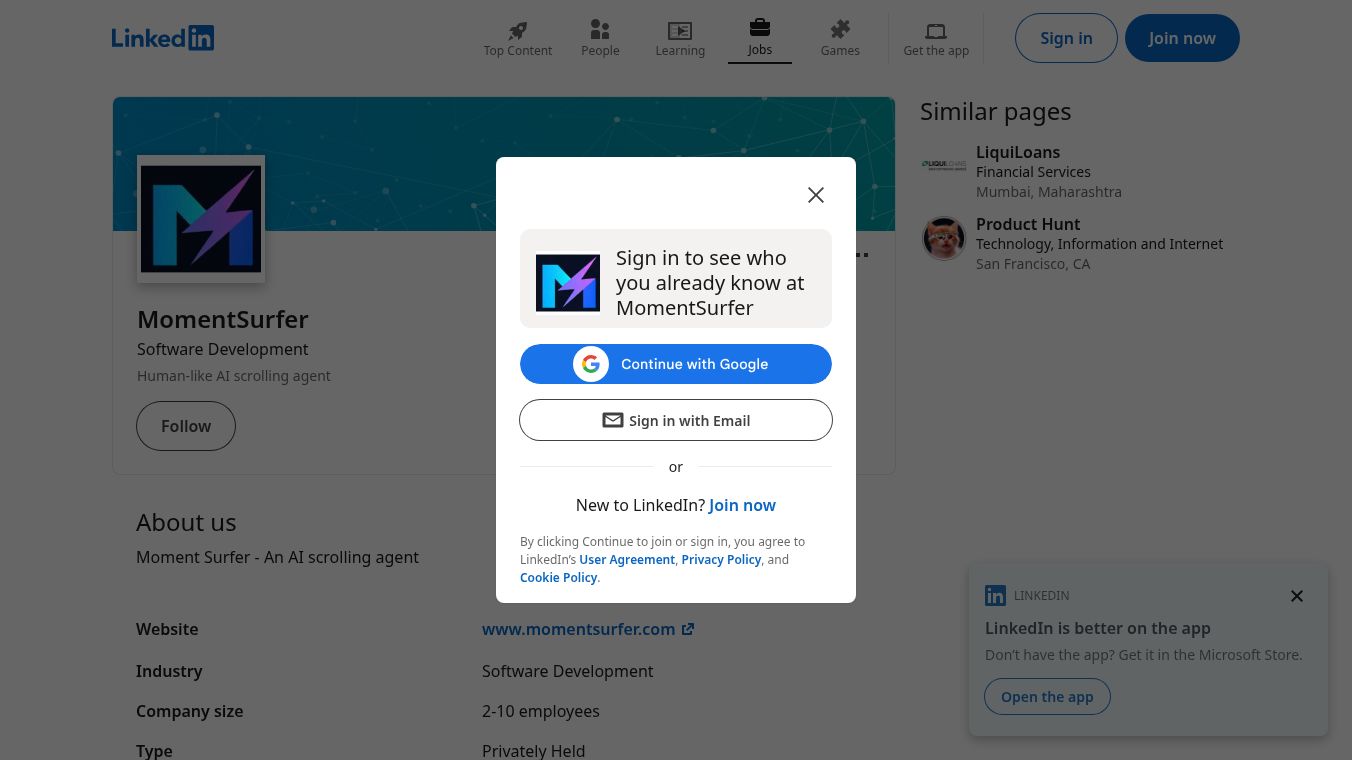Dismiss the LinkedIn app notification
Viewport: 1352px width, 760px height.
tap(1297, 596)
